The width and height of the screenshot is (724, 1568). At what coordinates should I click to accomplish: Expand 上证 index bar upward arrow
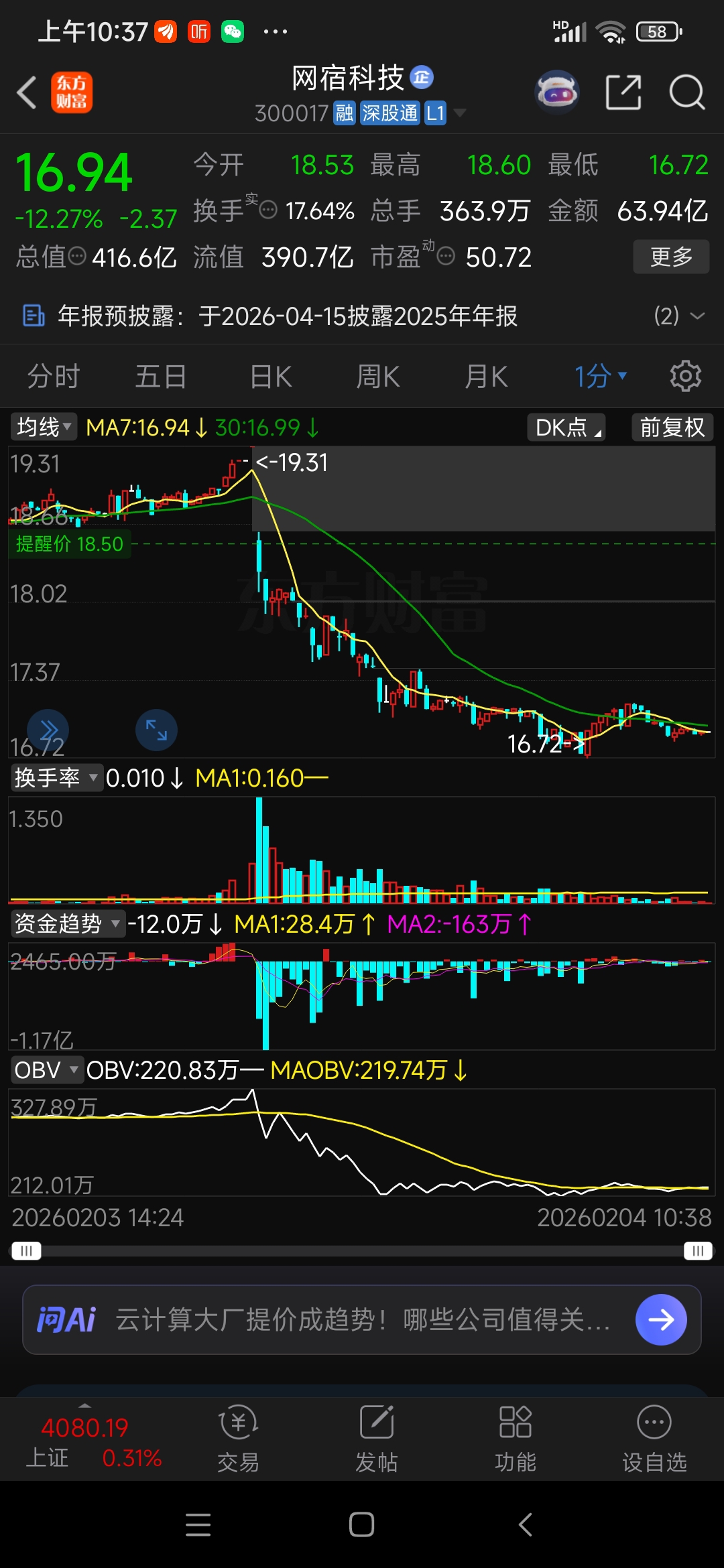pyautogui.click(x=84, y=1405)
